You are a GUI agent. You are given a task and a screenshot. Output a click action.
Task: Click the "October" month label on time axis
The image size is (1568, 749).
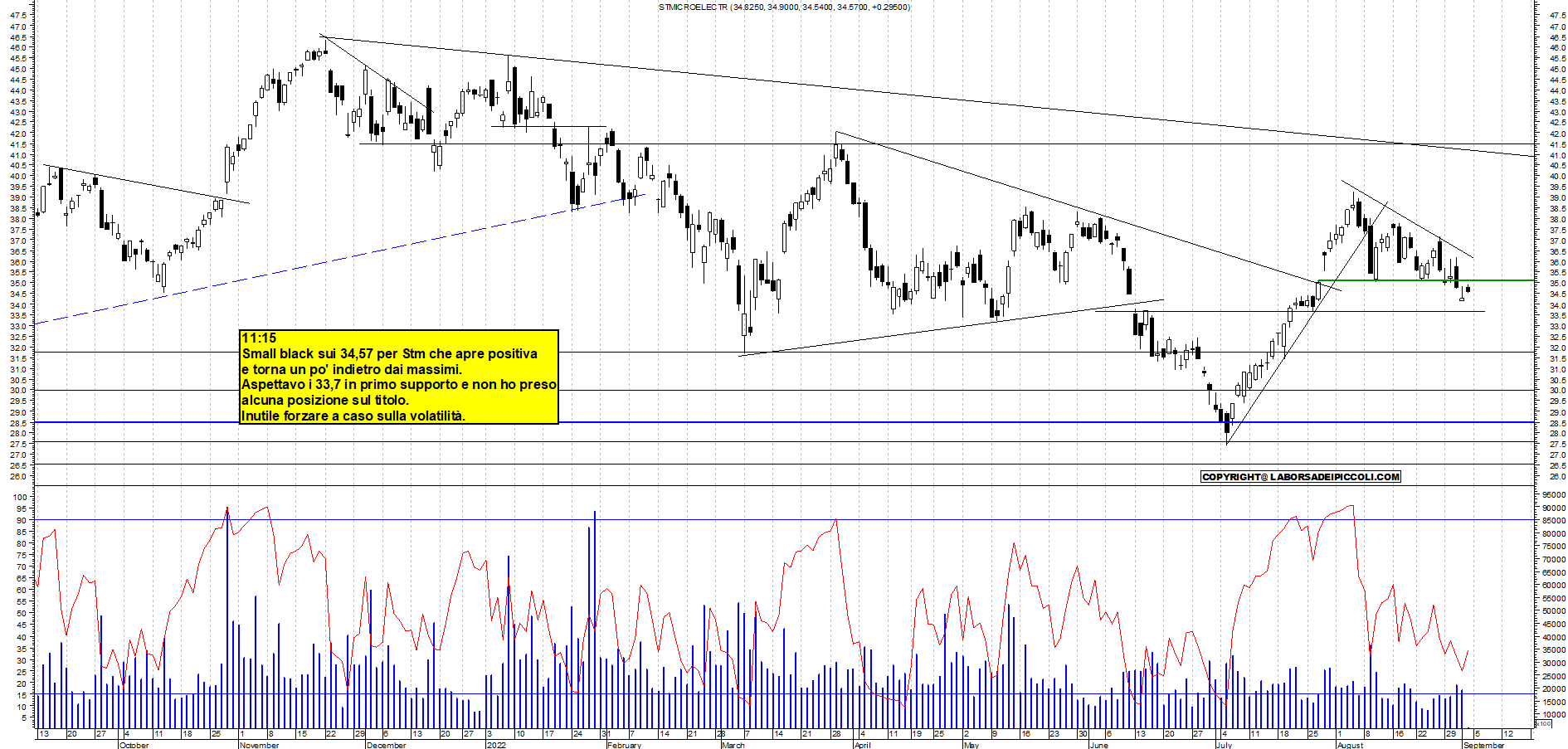[134, 745]
